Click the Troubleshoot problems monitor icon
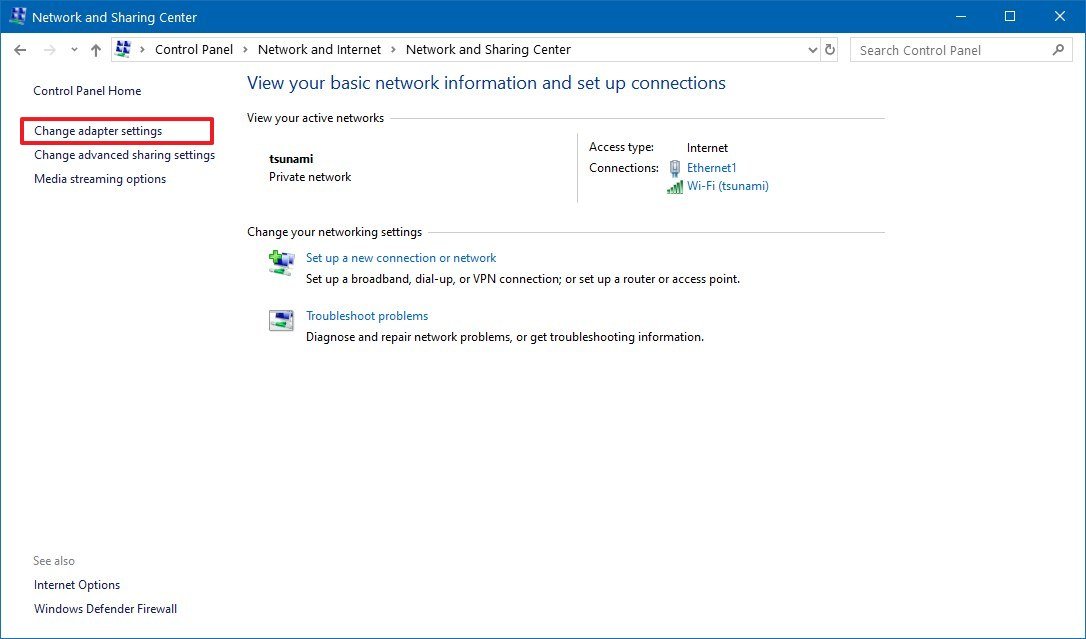 [x=281, y=320]
